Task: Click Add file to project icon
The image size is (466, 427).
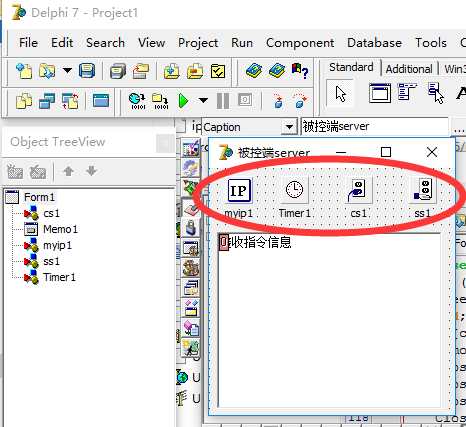Action: pyautogui.click(x=172, y=71)
